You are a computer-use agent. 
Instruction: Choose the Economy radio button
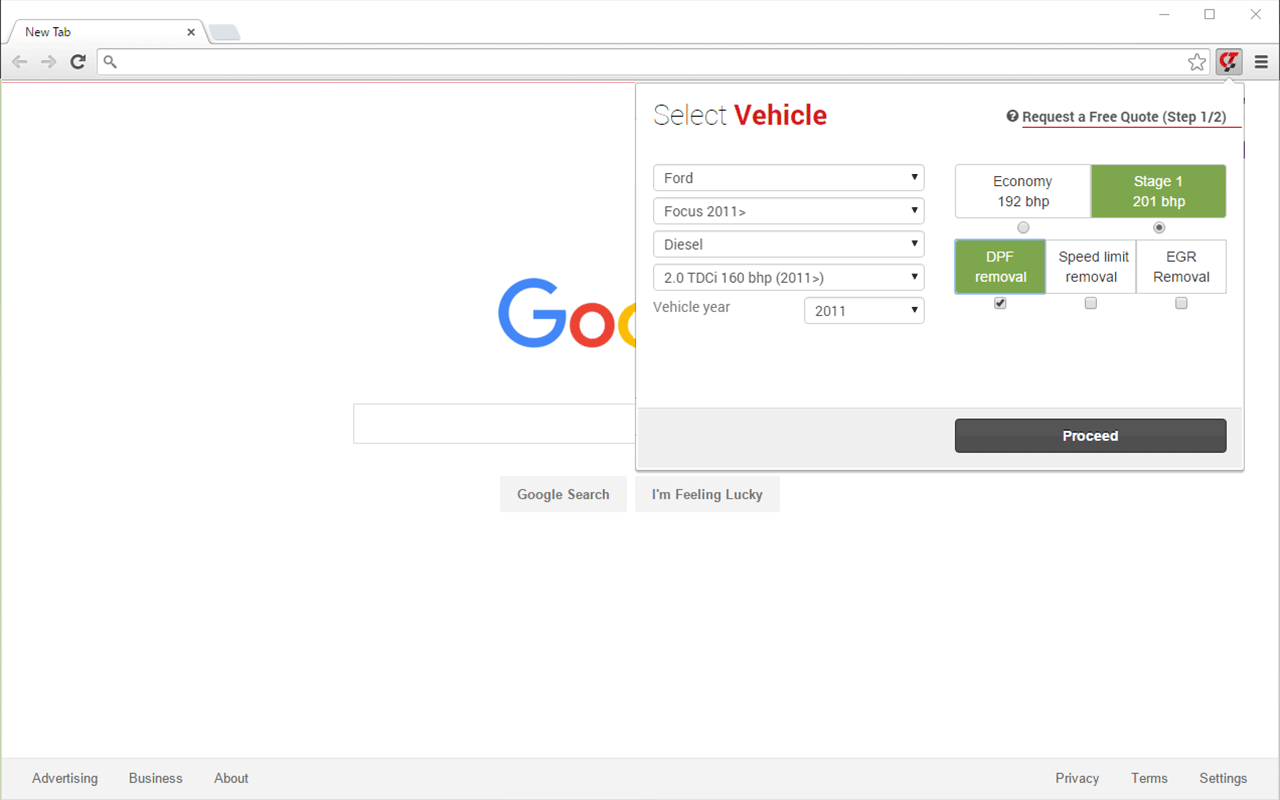point(1023,228)
